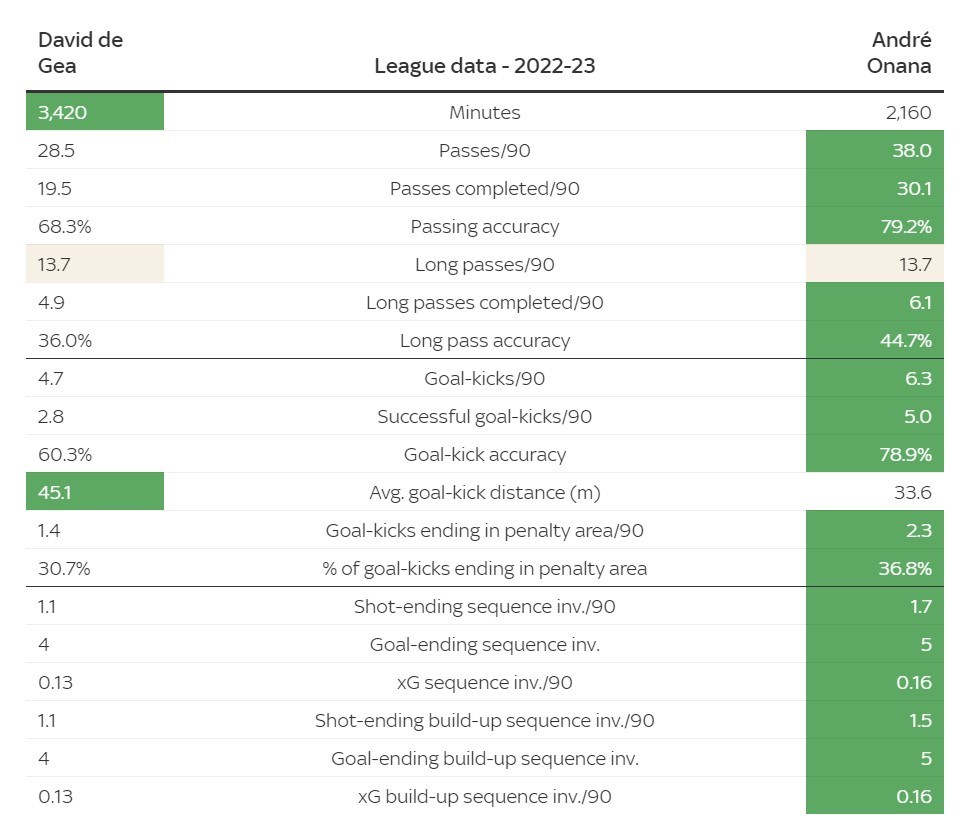Click the Shot-ending sequence inv./90 label
This screenshot has width=976, height=828.
484,607
